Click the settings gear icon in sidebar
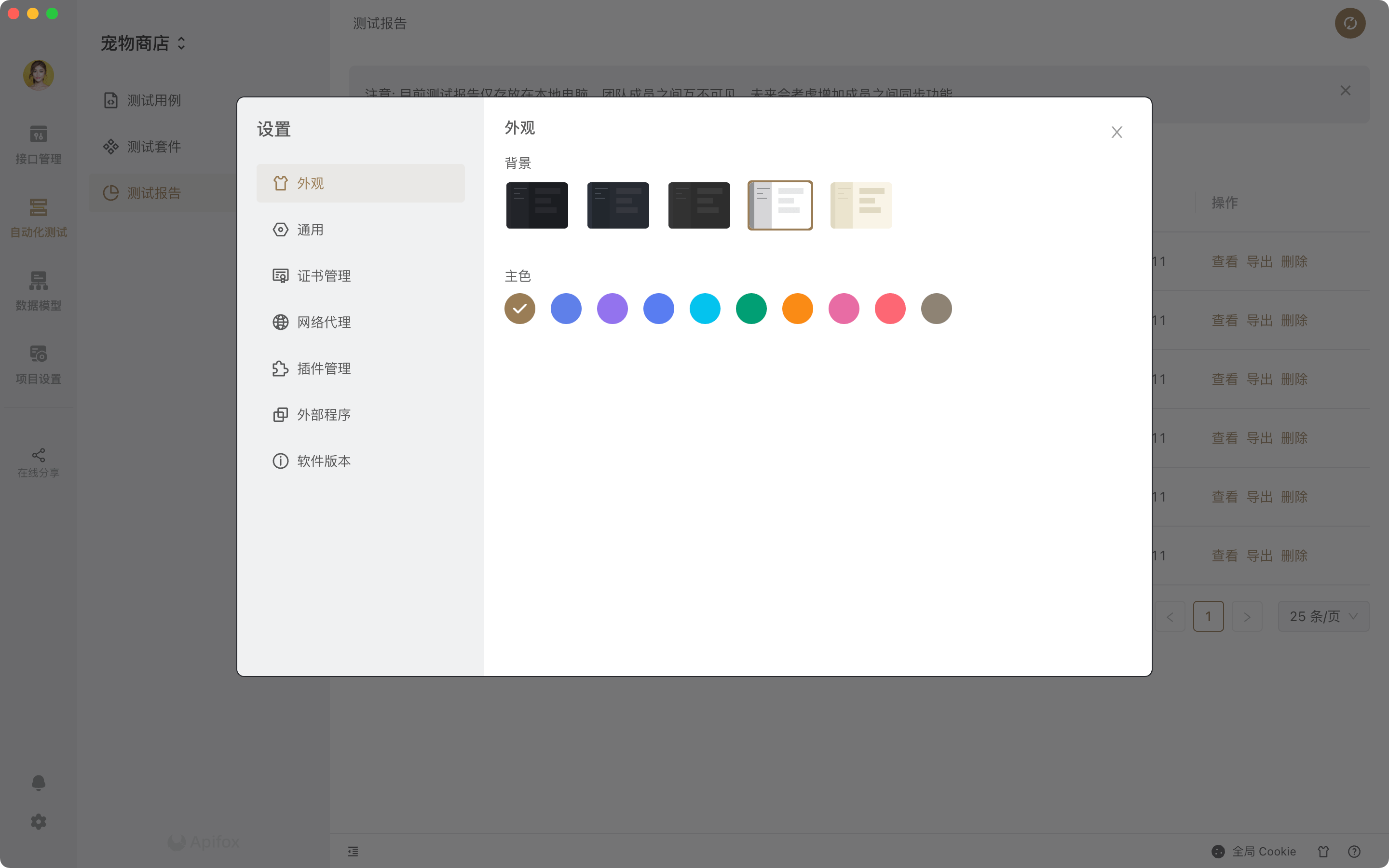Viewport: 1389px width, 868px height. [39, 822]
